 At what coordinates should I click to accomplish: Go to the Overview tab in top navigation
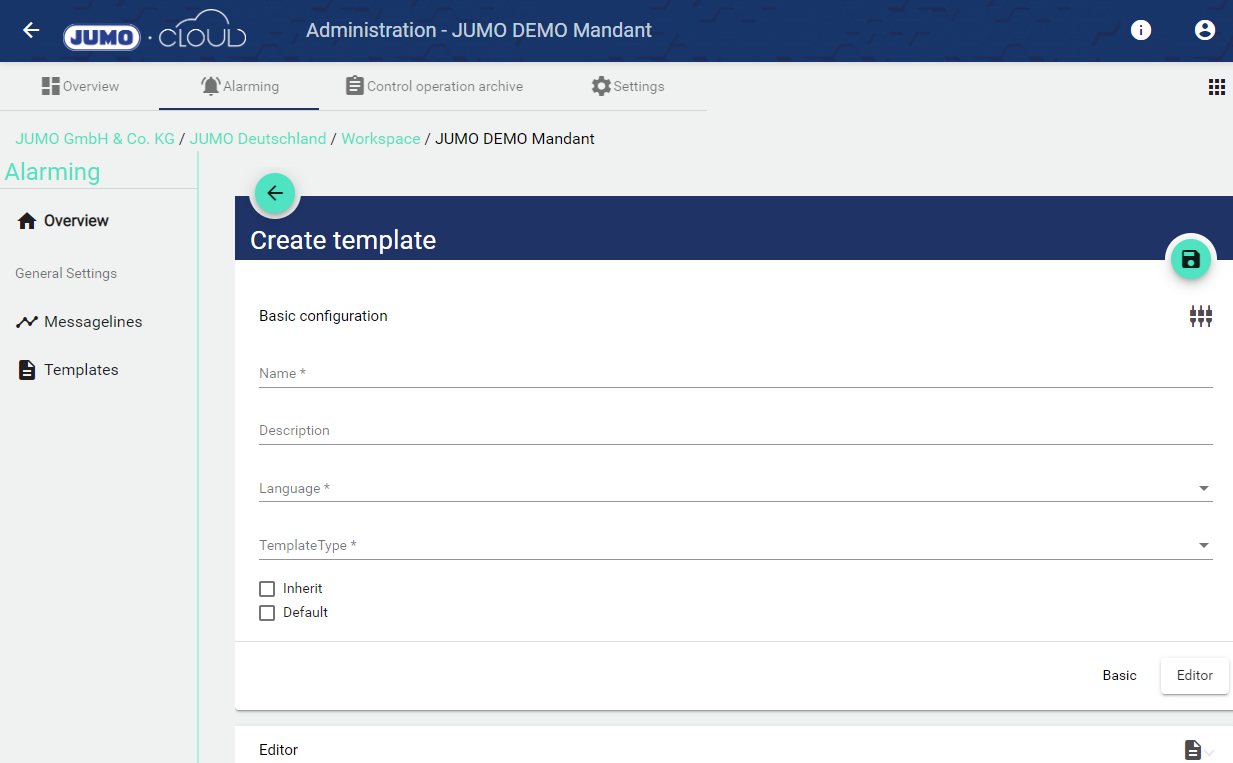pos(80,86)
